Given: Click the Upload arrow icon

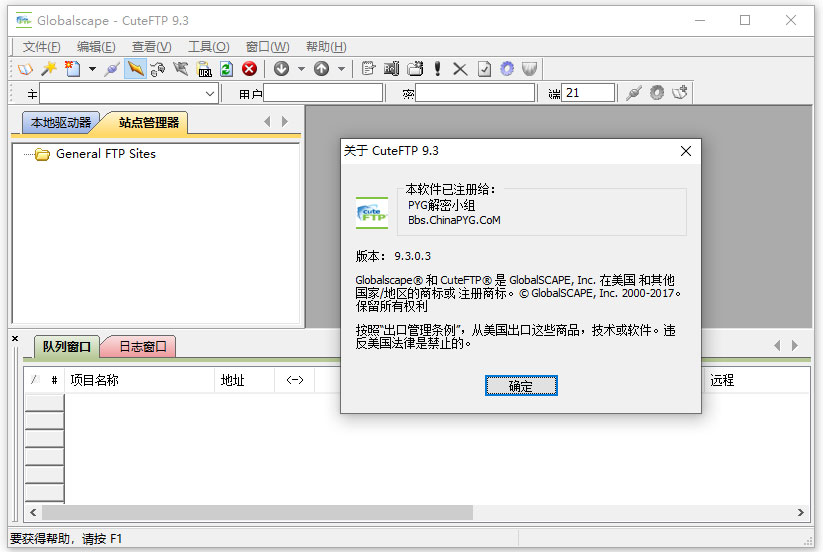Looking at the screenshot, I should tap(321, 69).
